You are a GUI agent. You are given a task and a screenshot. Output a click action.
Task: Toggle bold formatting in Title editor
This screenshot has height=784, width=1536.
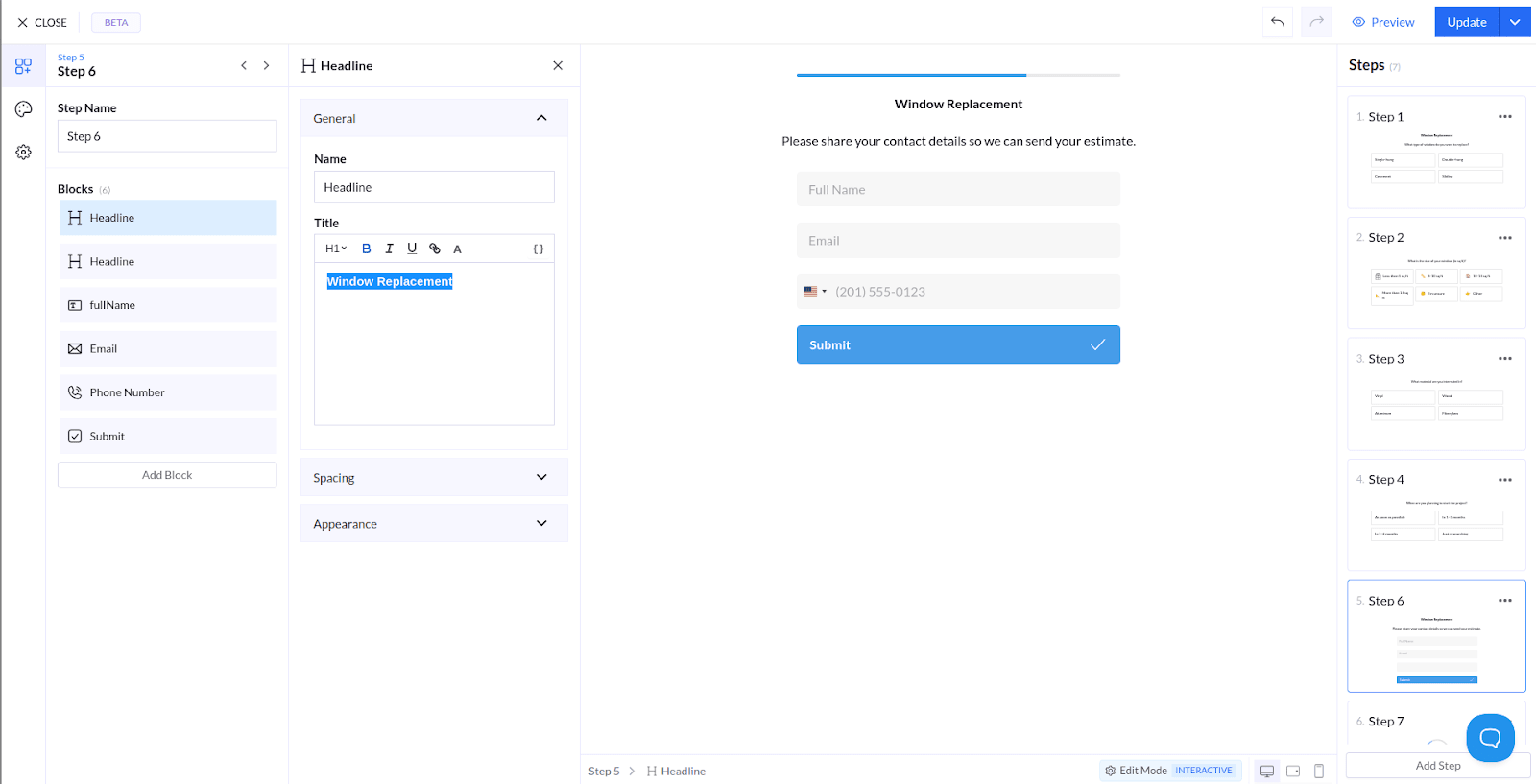click(366, 249)
